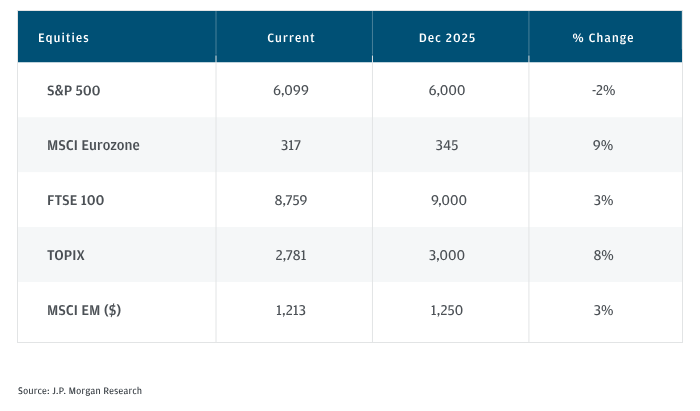Click the S&P 500 current value 6,099
The width and height of the screenshot is (700, 411).
[x=291, y=90]
